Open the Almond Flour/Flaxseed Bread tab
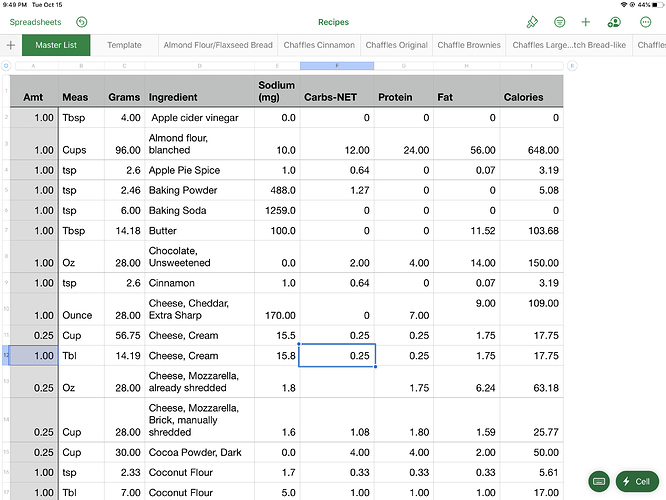666x500 pixels. [x=218, y=45]
